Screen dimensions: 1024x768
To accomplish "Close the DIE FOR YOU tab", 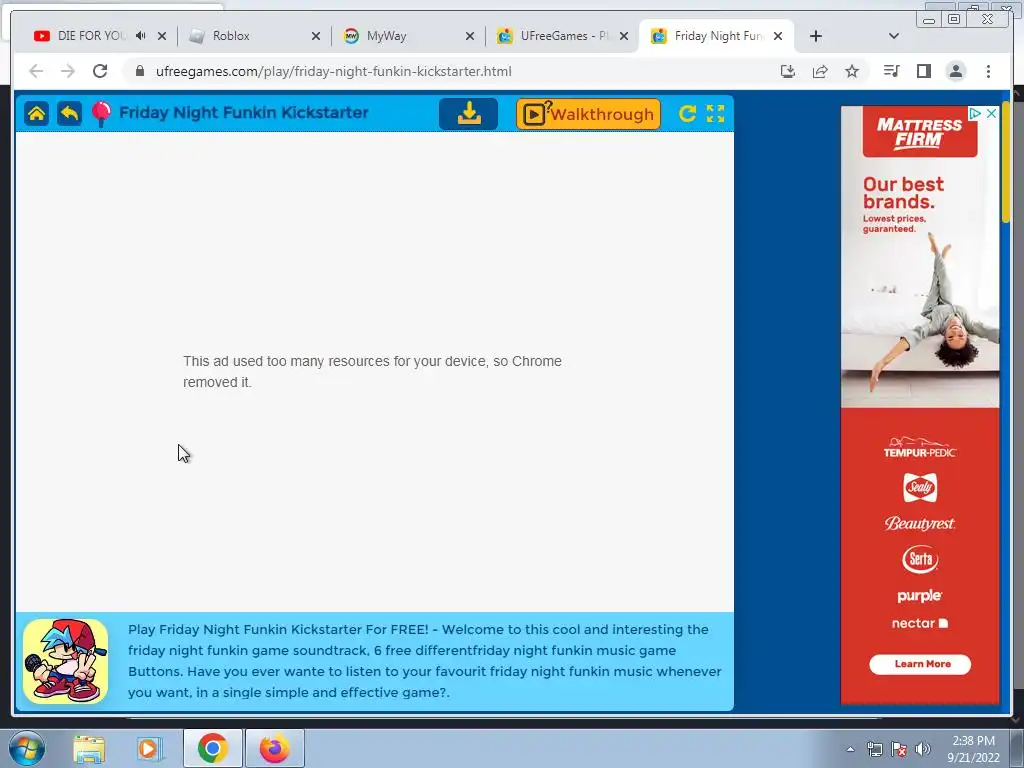I will [x=162, y=36].
